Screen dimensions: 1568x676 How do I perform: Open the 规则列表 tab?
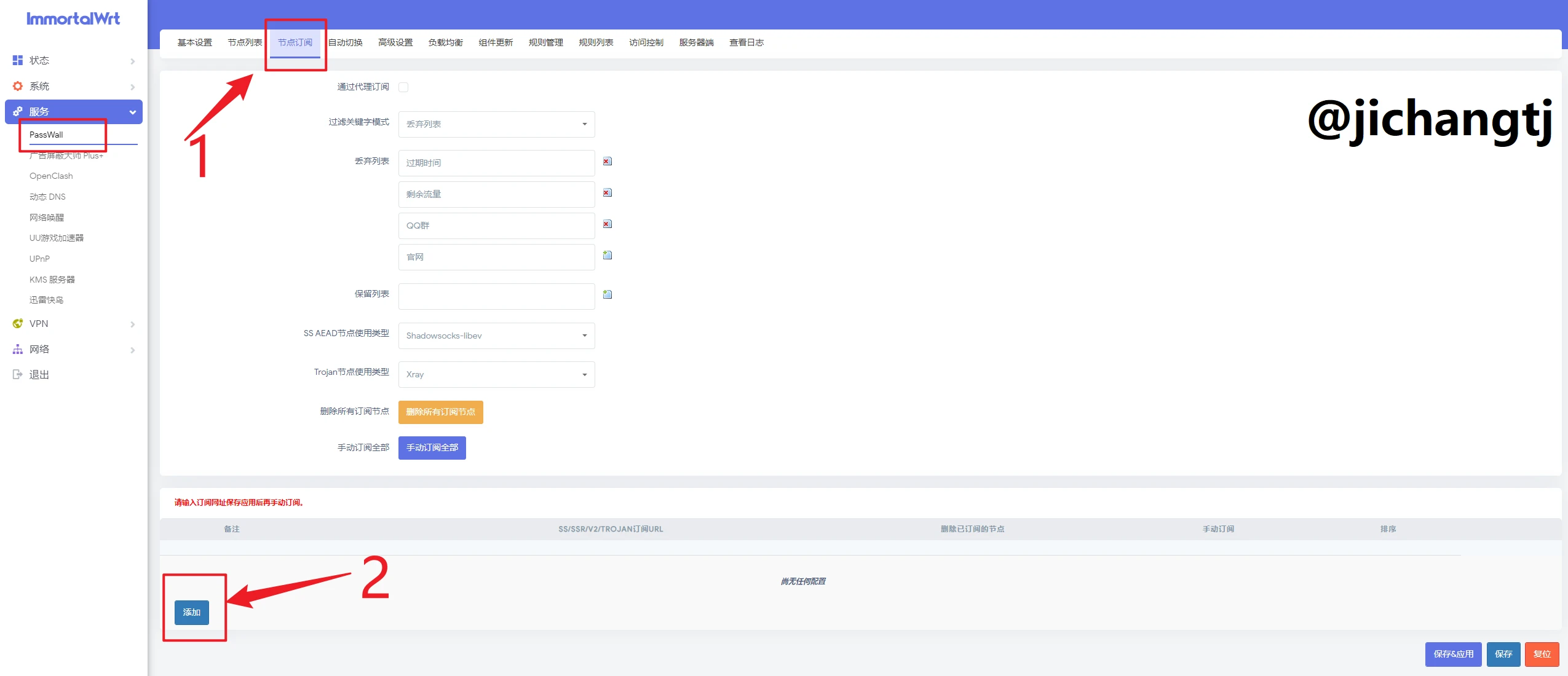pyautogui.click(x=596, y=42)
